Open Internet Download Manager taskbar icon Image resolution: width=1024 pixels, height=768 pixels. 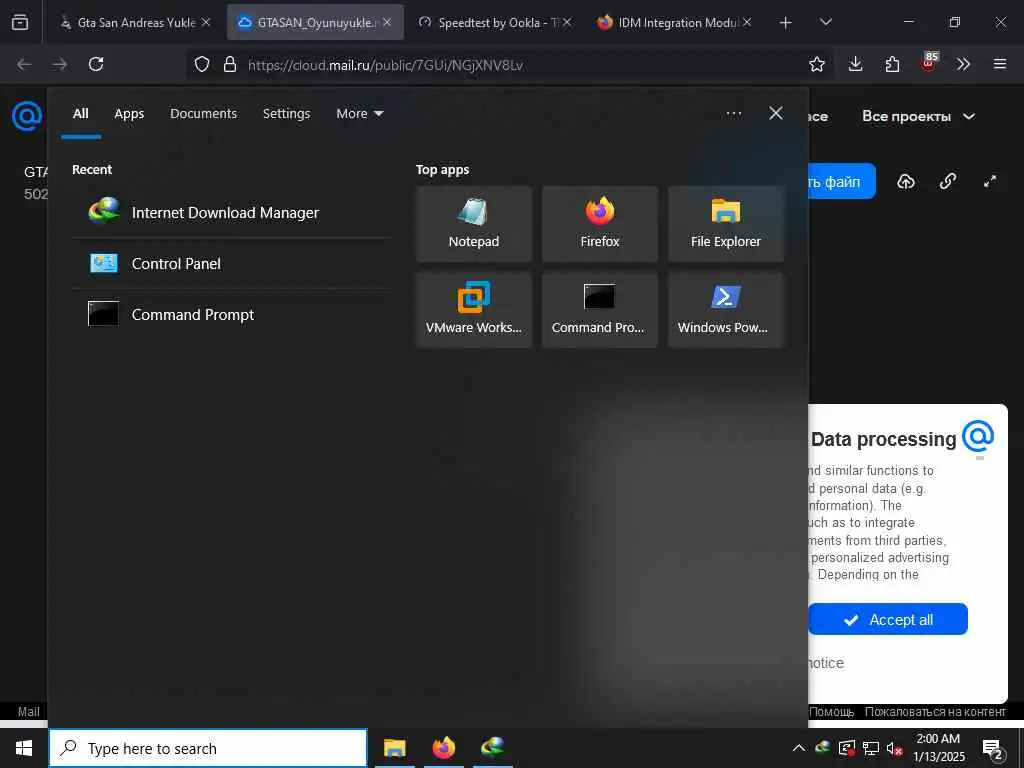pos(492,748)
